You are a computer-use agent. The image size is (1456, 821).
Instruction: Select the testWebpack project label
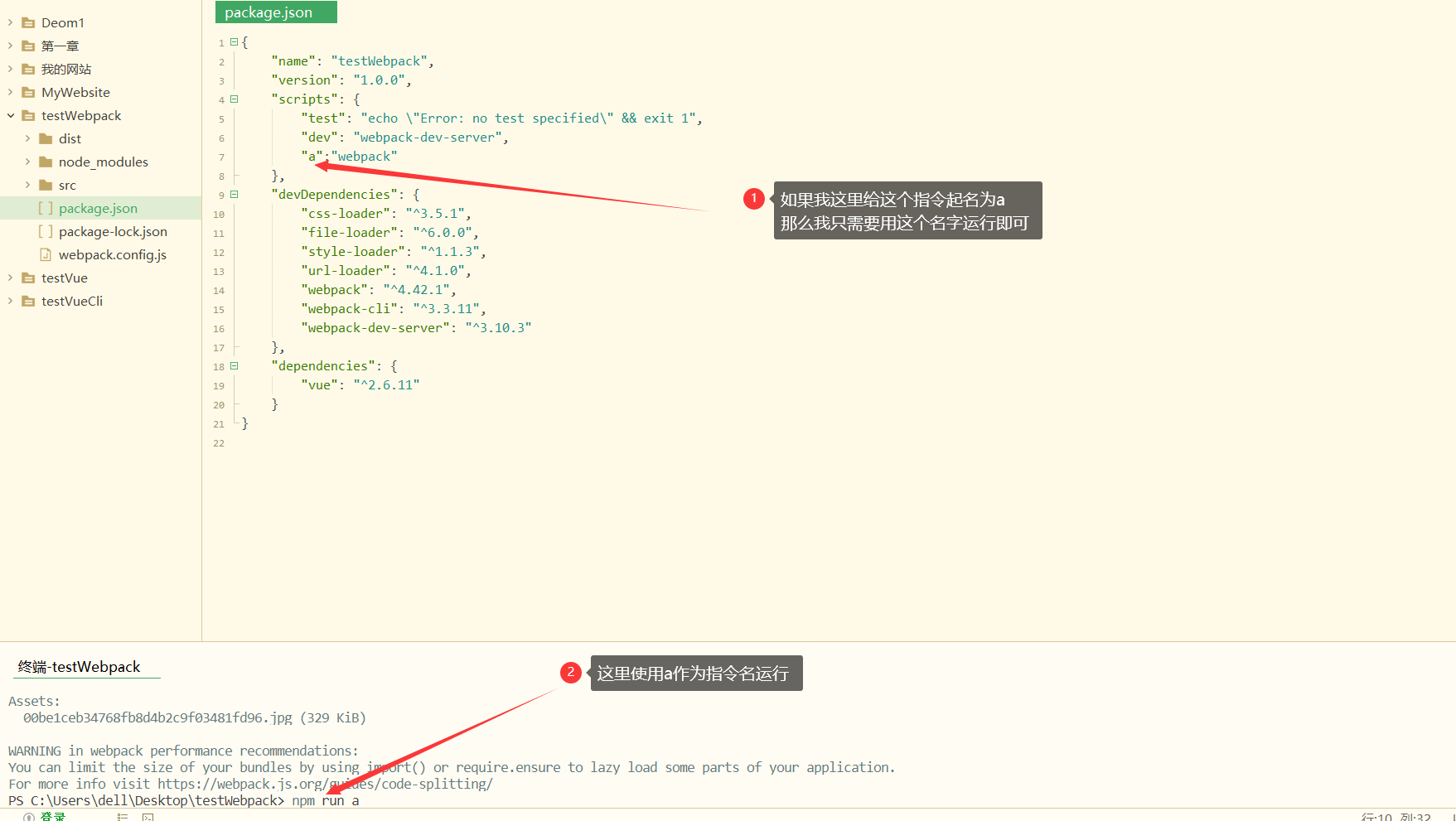(x=81, y=116)
